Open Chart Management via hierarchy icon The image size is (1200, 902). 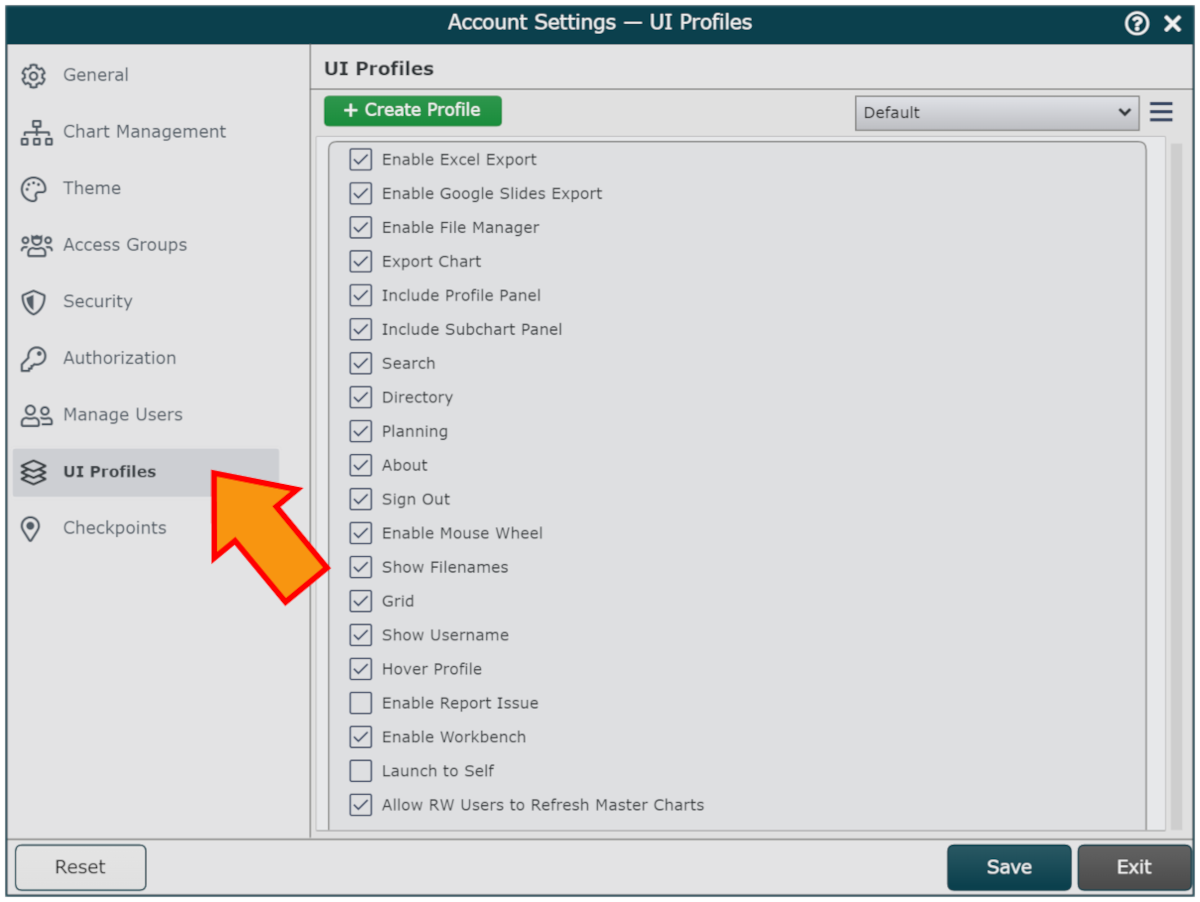(x=36, y=132)
